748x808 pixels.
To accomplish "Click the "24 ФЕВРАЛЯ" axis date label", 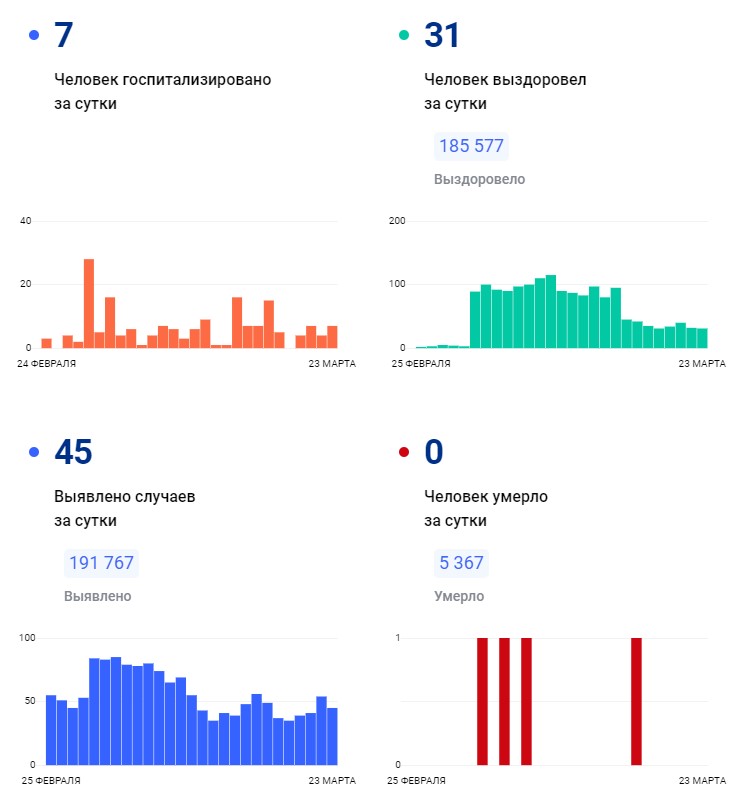I will pyautogui.click(x=47, y=363).
